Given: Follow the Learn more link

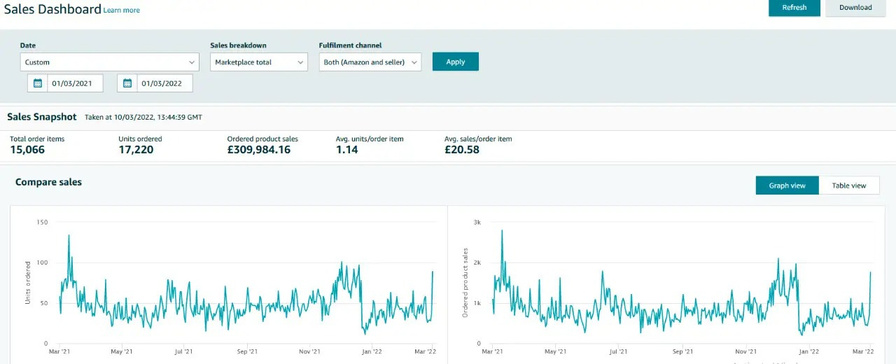Looking at the screenshot, I should coord(121,10).
